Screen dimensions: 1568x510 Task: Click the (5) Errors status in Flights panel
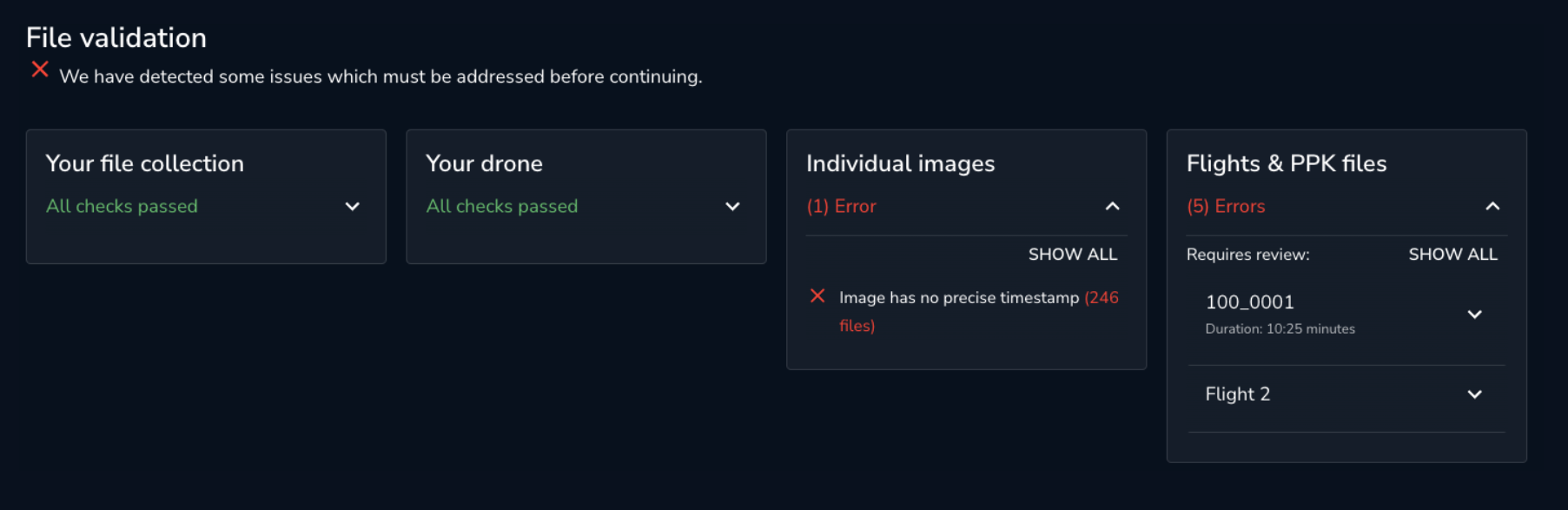click(1225, 206)
